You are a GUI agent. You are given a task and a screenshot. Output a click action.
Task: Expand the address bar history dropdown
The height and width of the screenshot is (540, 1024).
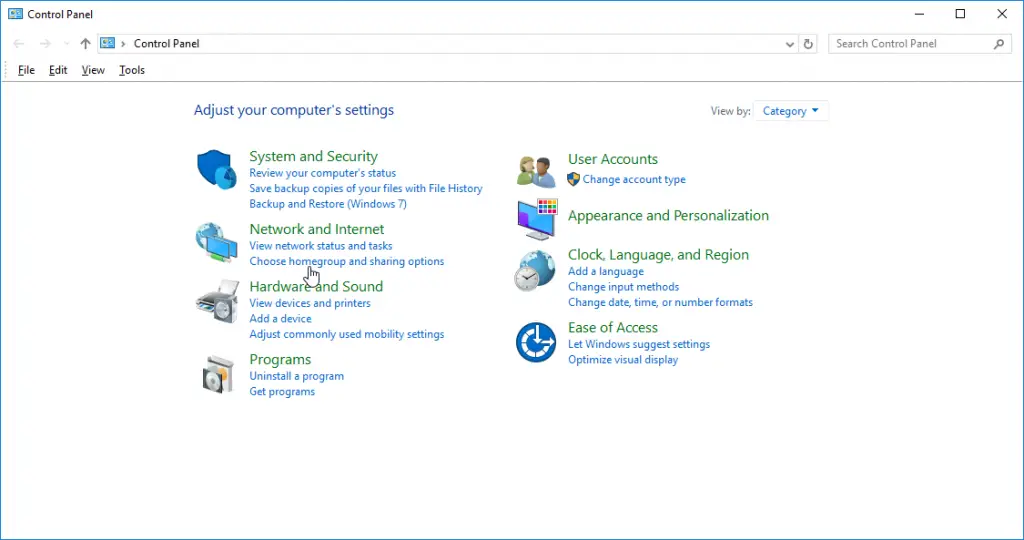(x=790, y=44)
